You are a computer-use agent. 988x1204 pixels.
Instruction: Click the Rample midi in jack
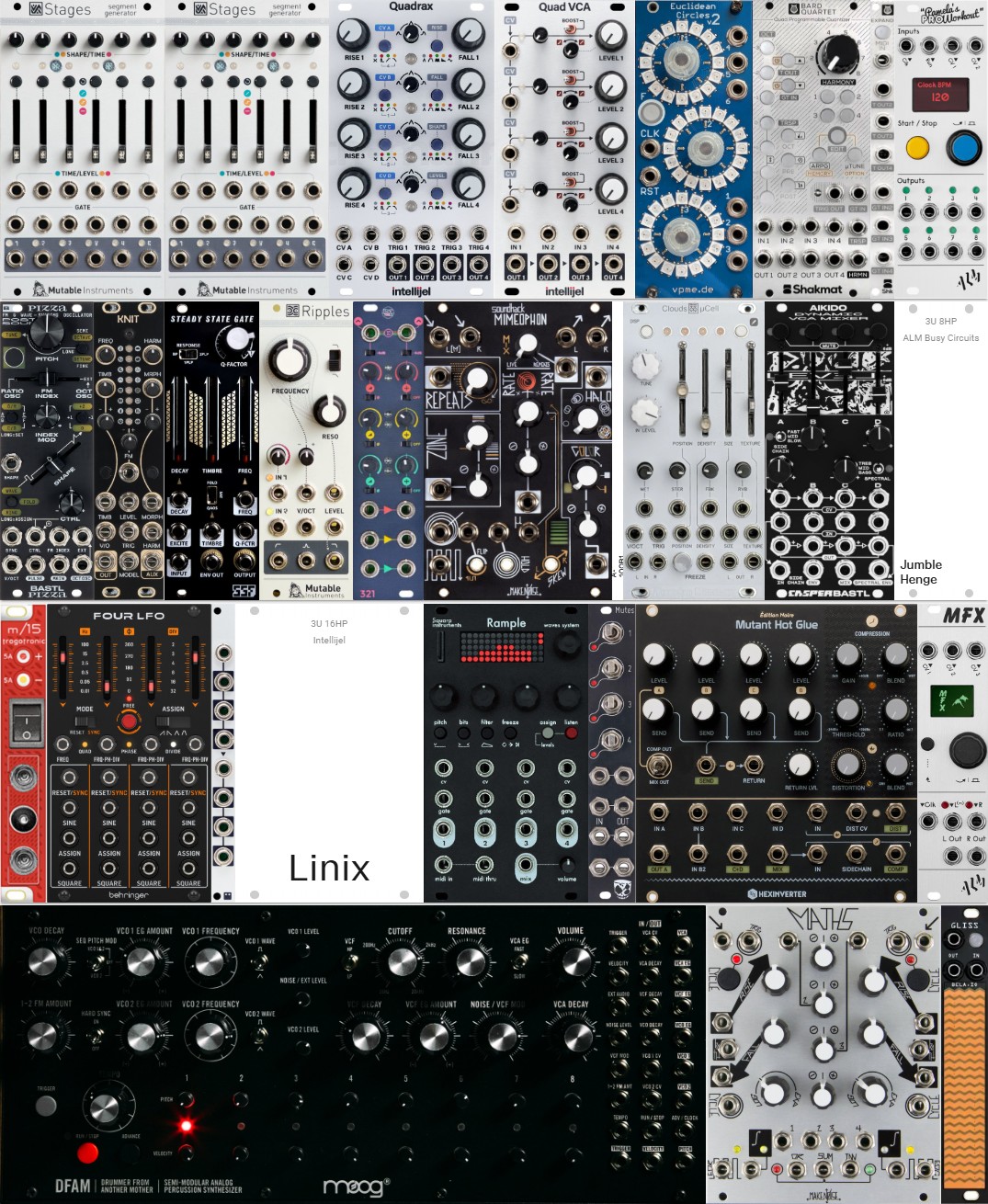coord(443,864)
